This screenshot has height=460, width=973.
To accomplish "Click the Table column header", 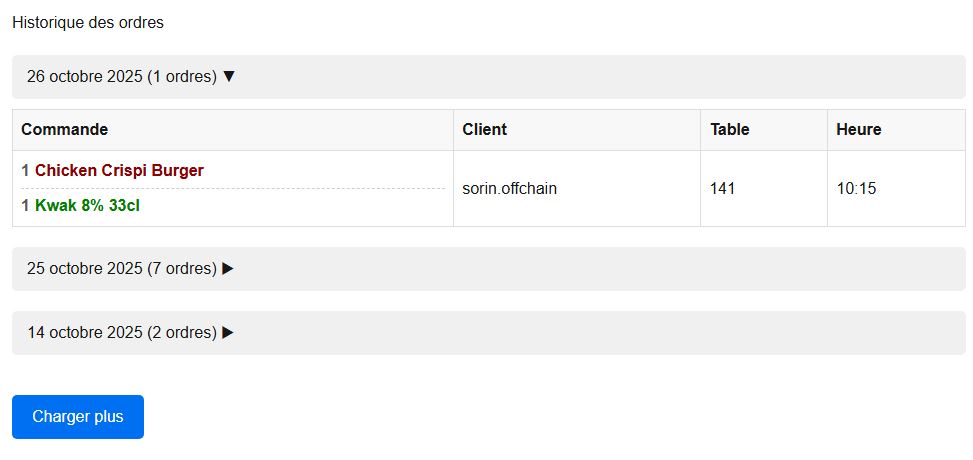I will [x=730, y=130].
